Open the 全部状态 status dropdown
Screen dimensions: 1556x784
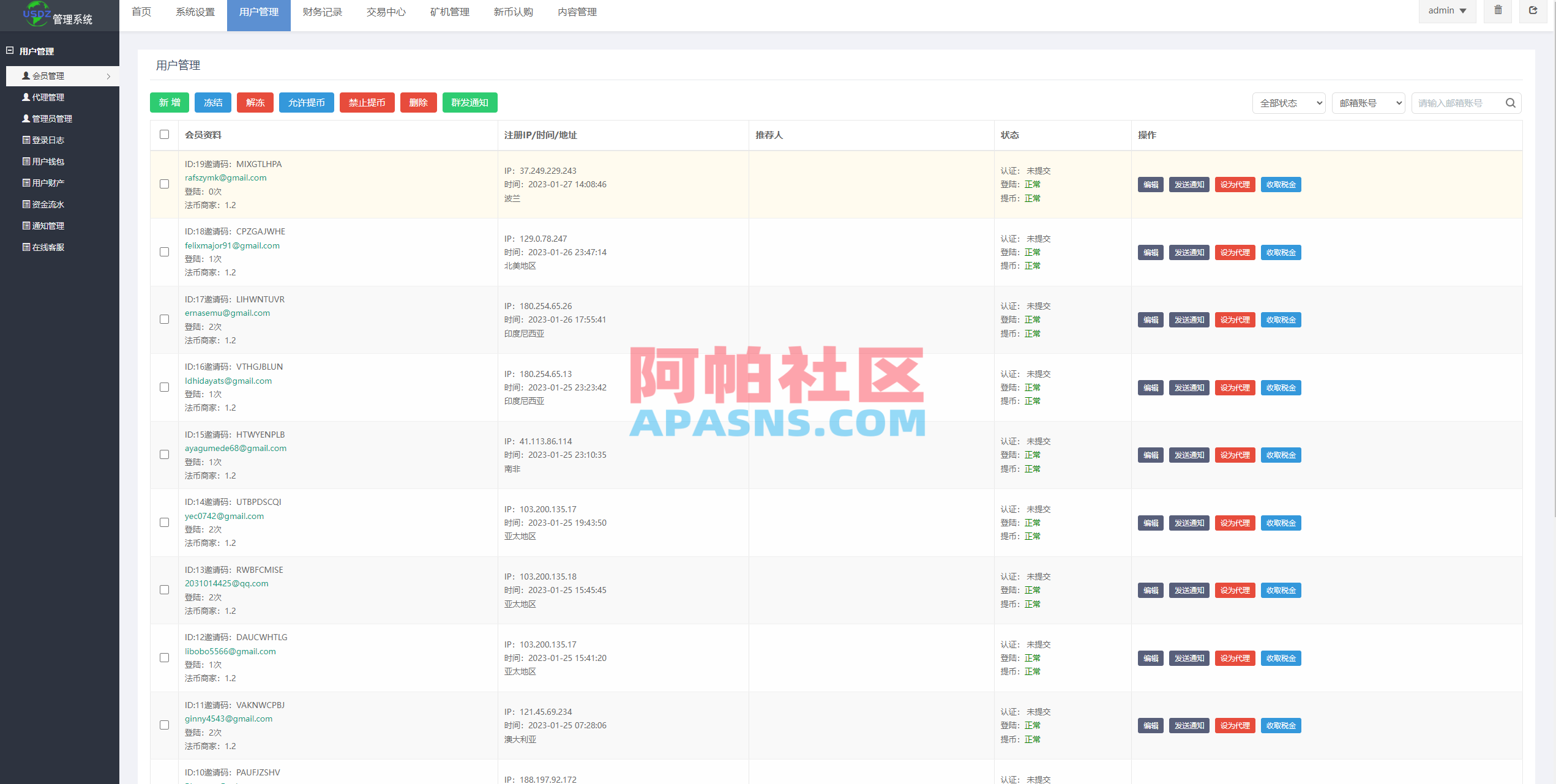[x=1289, y=102]
